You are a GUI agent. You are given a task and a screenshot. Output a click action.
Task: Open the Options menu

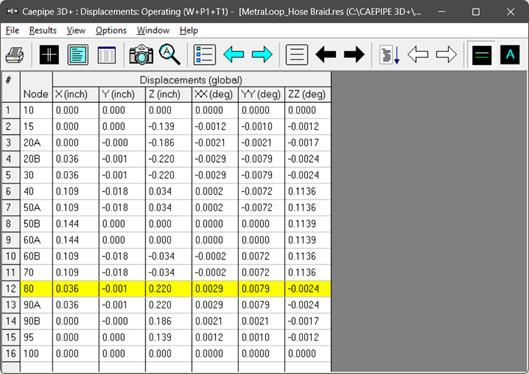pyautogui.click(x=111, y=31)
